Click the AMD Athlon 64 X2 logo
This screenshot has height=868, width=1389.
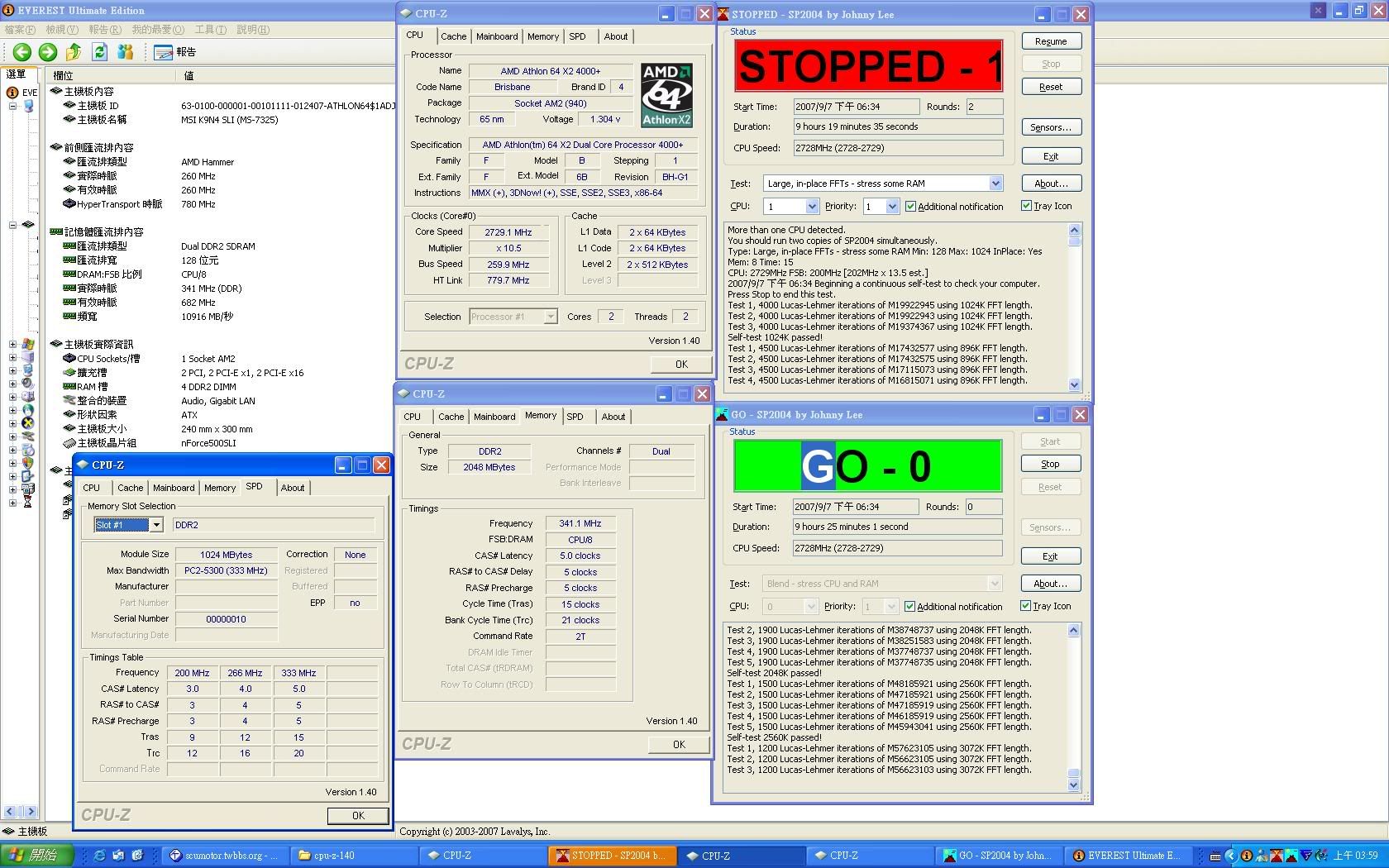666,95
